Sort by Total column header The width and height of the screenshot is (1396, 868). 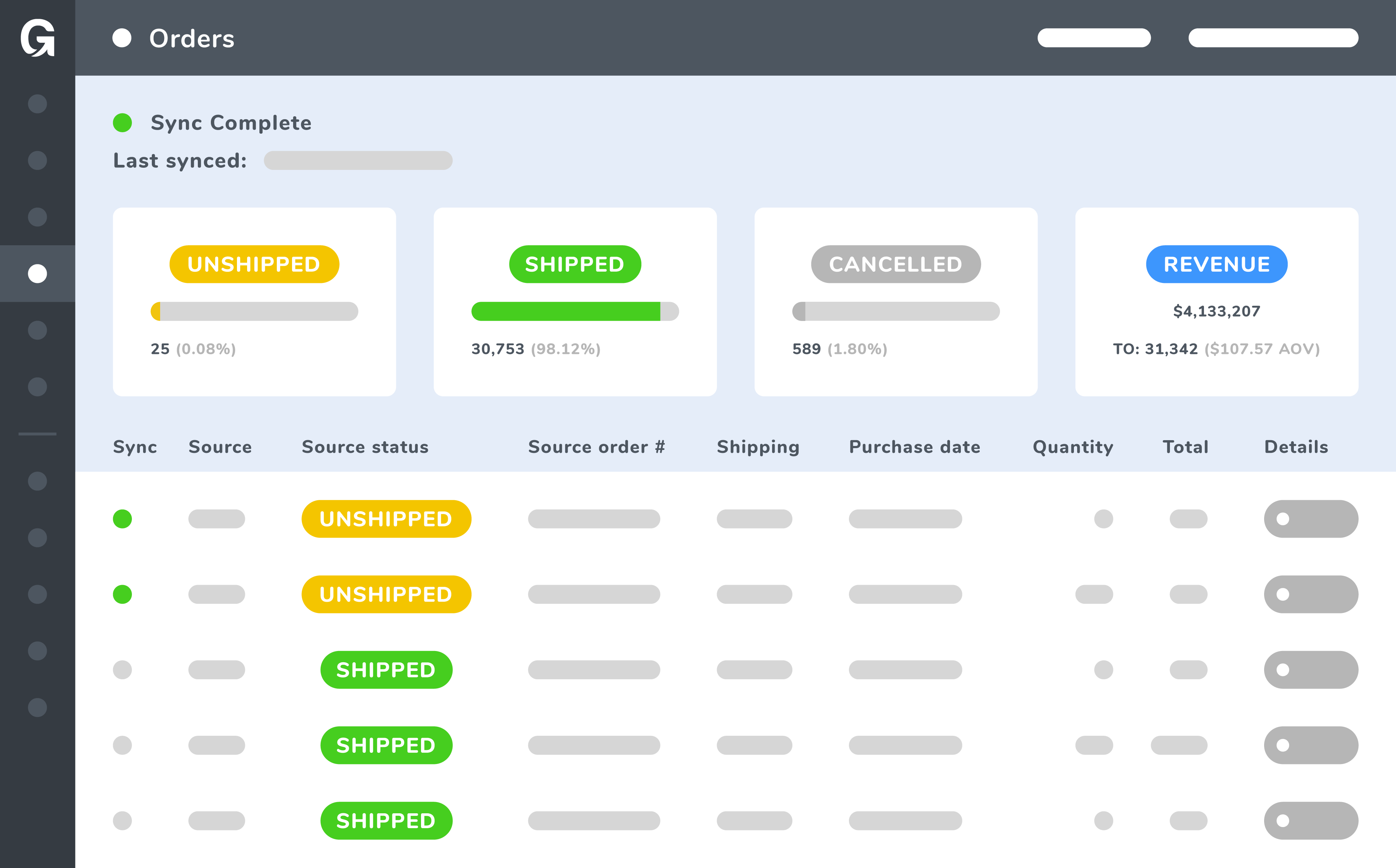(1185, 447)
